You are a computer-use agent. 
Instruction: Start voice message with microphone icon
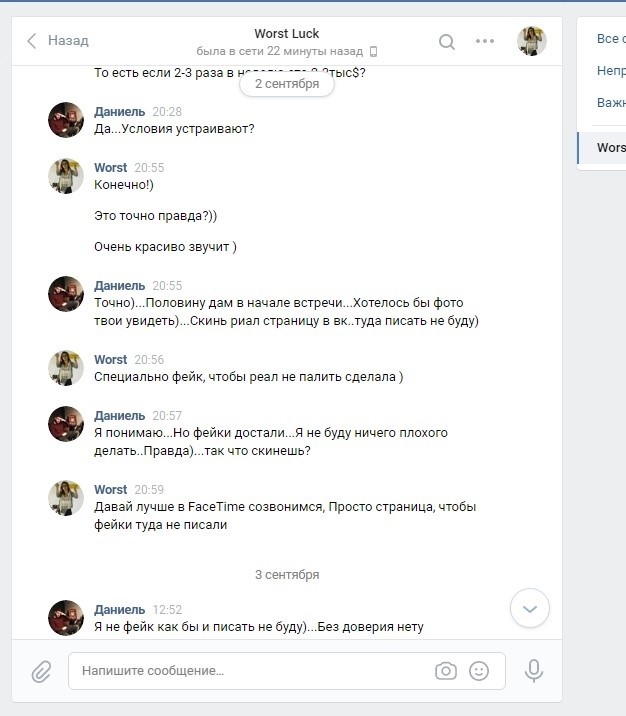(x=533, y=671)
